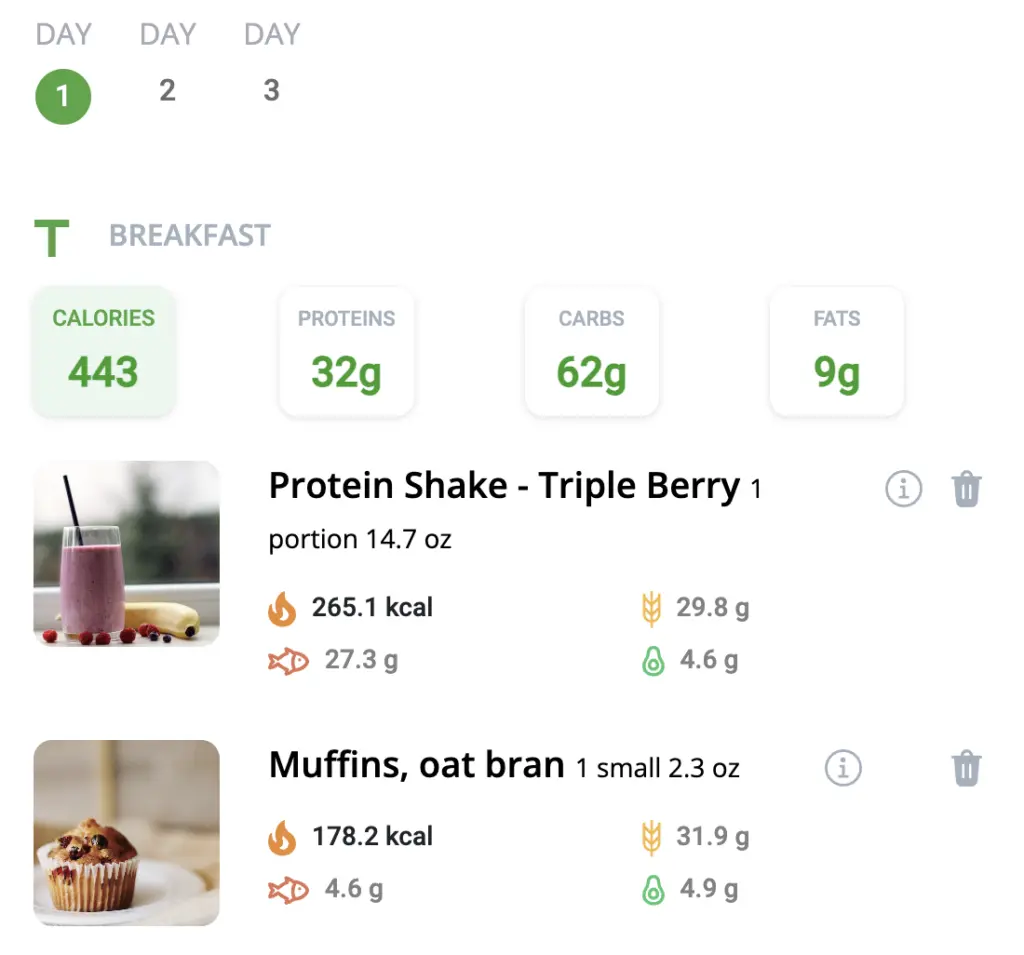The image size is (1024, 955).
Task: Click the PROTEINS 32g card
Action: click(x=346, y=351)
